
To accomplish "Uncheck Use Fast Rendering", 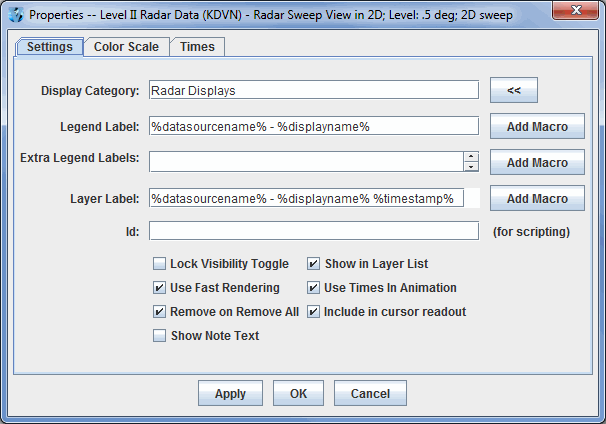I will tap(159, 288).
